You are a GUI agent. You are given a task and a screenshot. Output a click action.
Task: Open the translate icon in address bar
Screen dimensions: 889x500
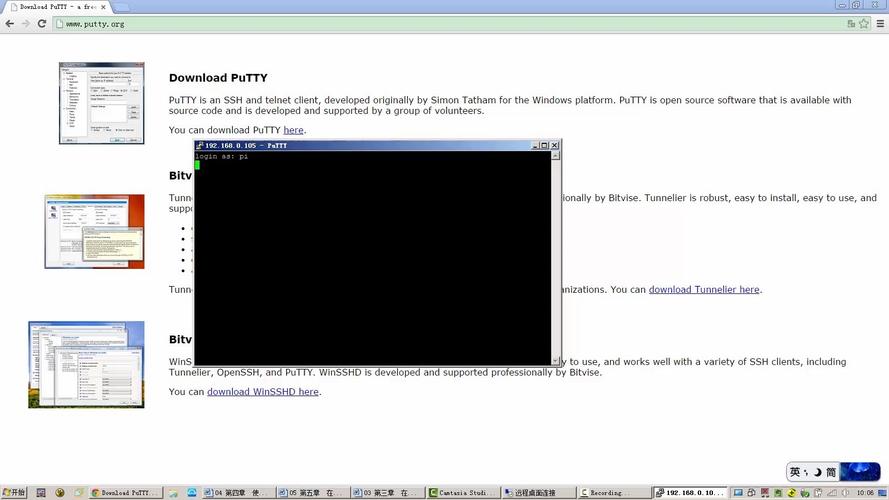click(851, 24)
